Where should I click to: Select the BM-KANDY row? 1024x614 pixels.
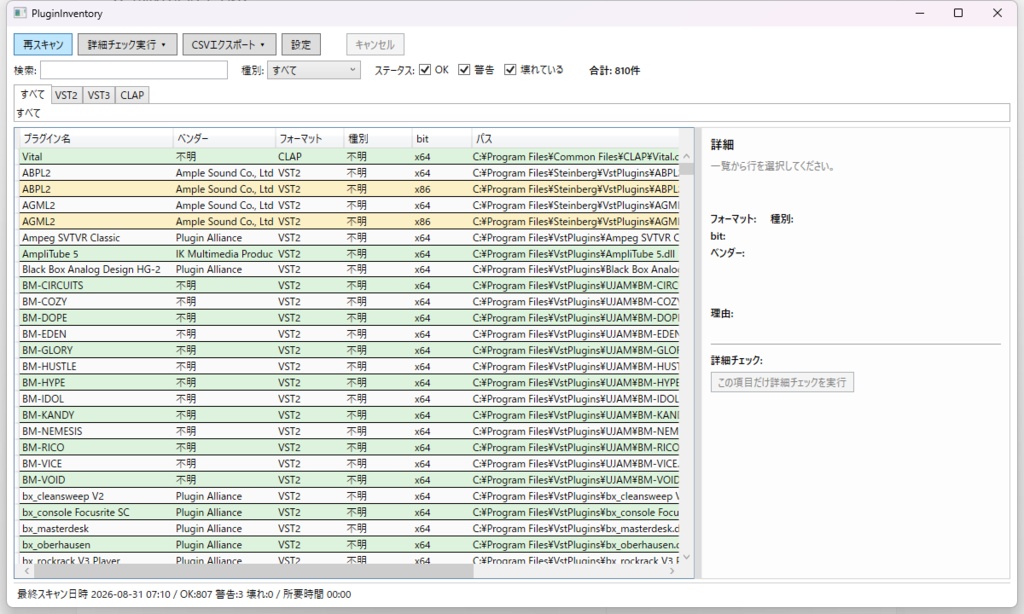pos(349,415)
